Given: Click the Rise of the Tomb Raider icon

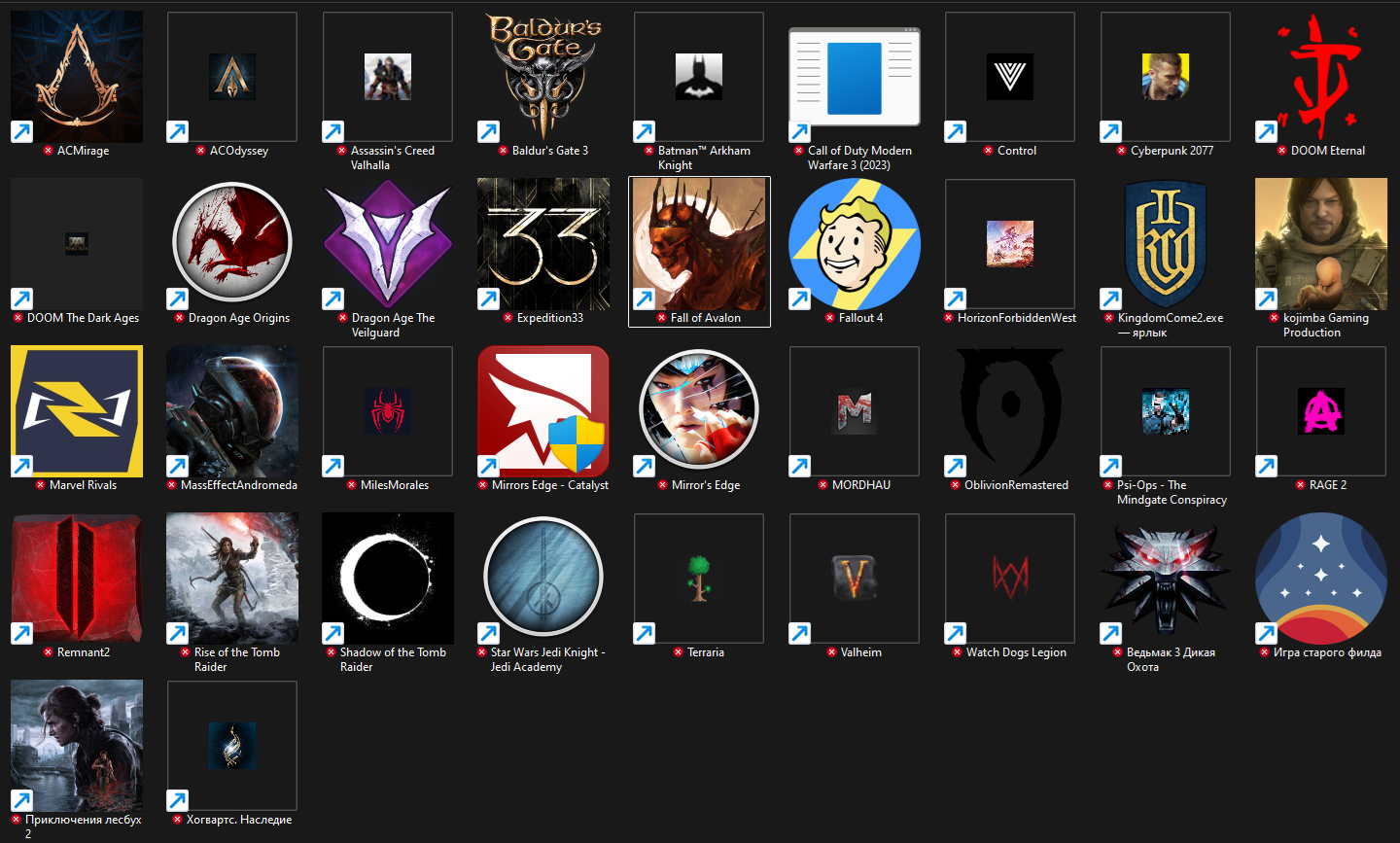Looking at the screenshot, I should click(232, 579).
